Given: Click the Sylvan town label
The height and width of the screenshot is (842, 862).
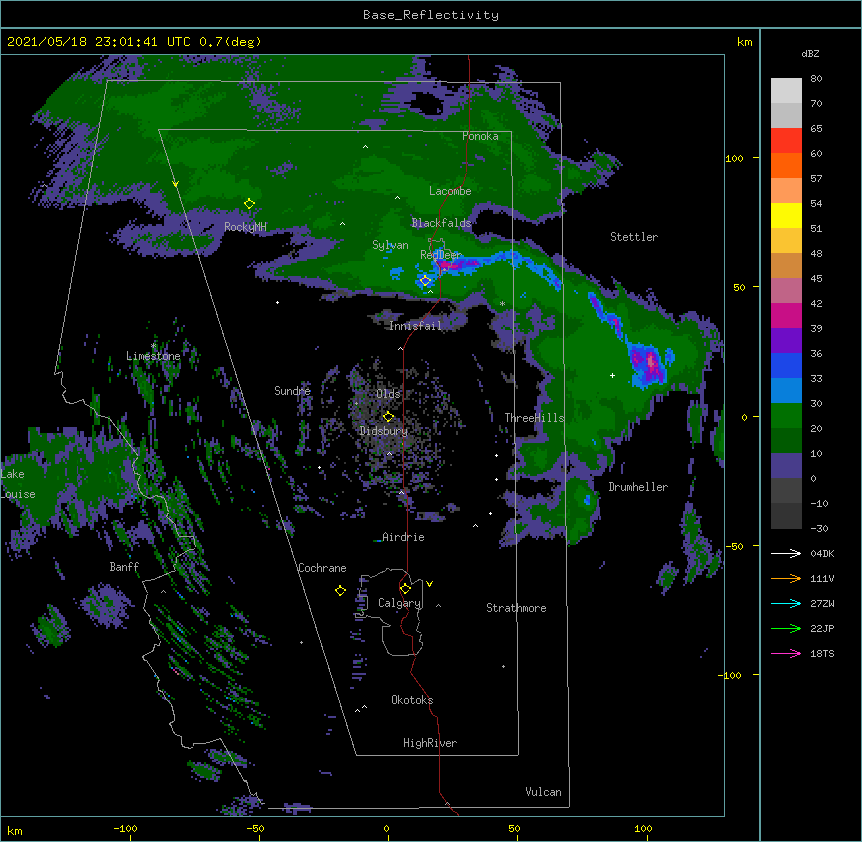Looking at the screenshot, I should (x=390, y=245).
